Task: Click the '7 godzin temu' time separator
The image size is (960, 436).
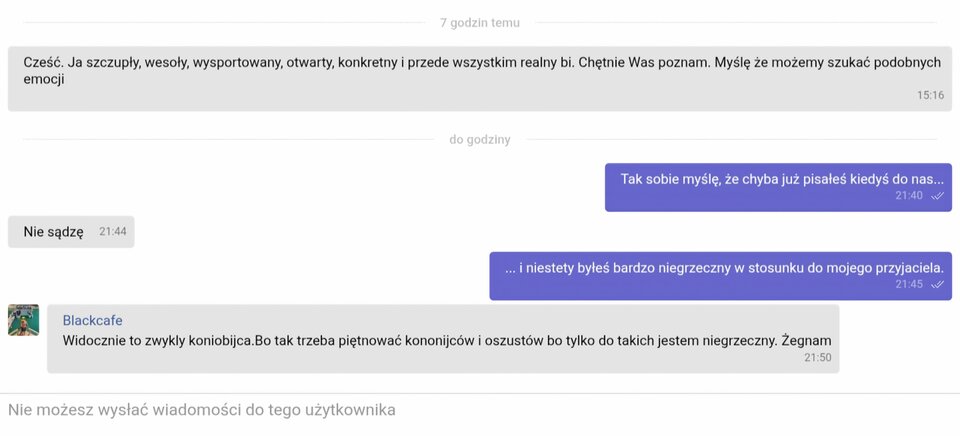Action: pyautogui.click(x=480, y=23)
